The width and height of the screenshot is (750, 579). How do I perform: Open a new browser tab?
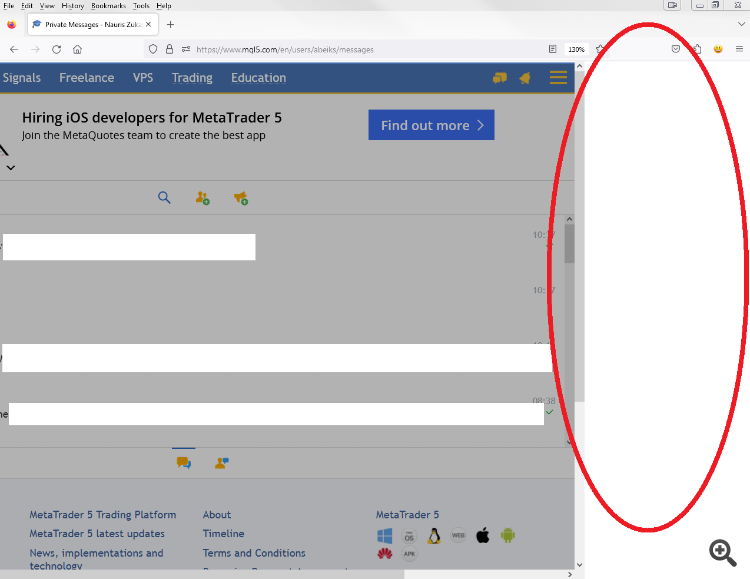click(170, 24)
